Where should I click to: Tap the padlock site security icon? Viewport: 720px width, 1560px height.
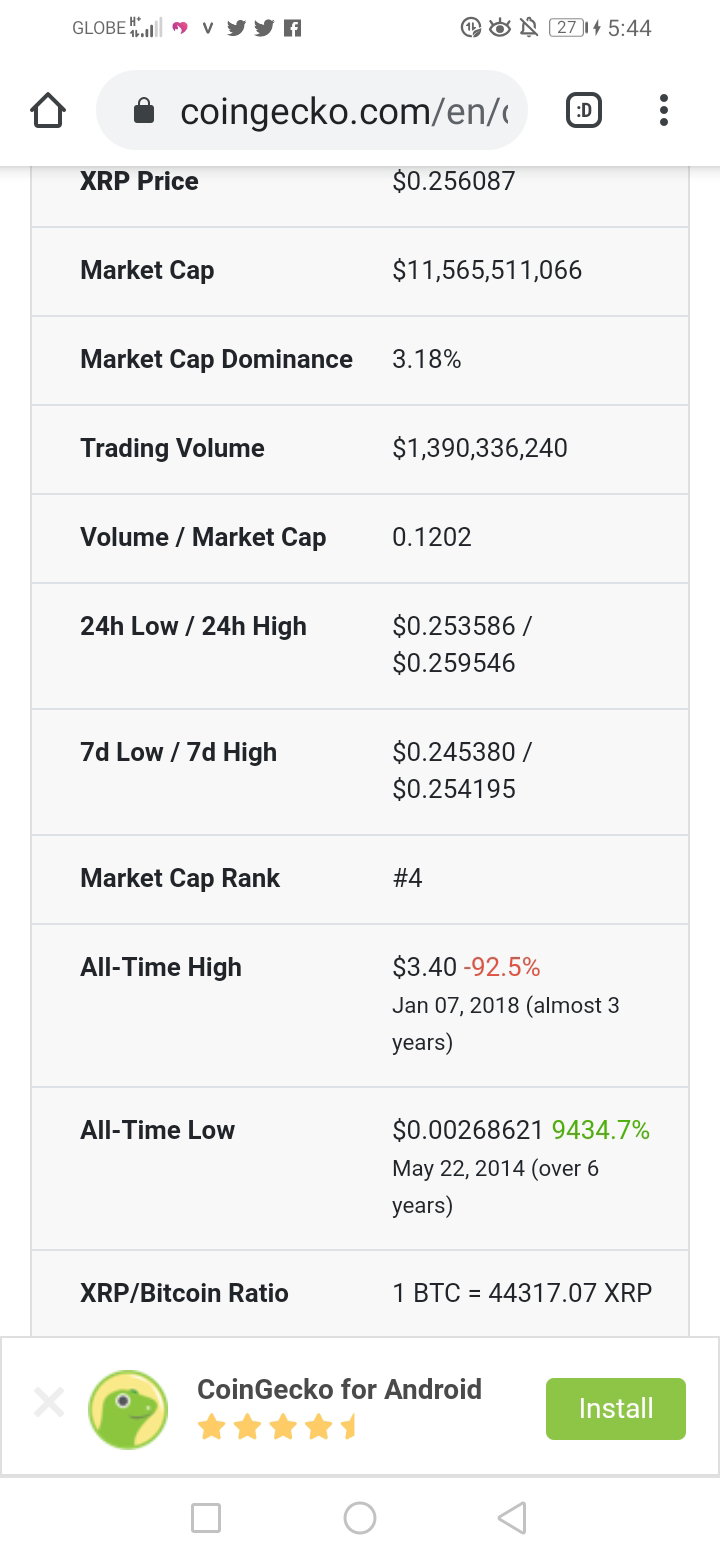(x=144, y=111)
